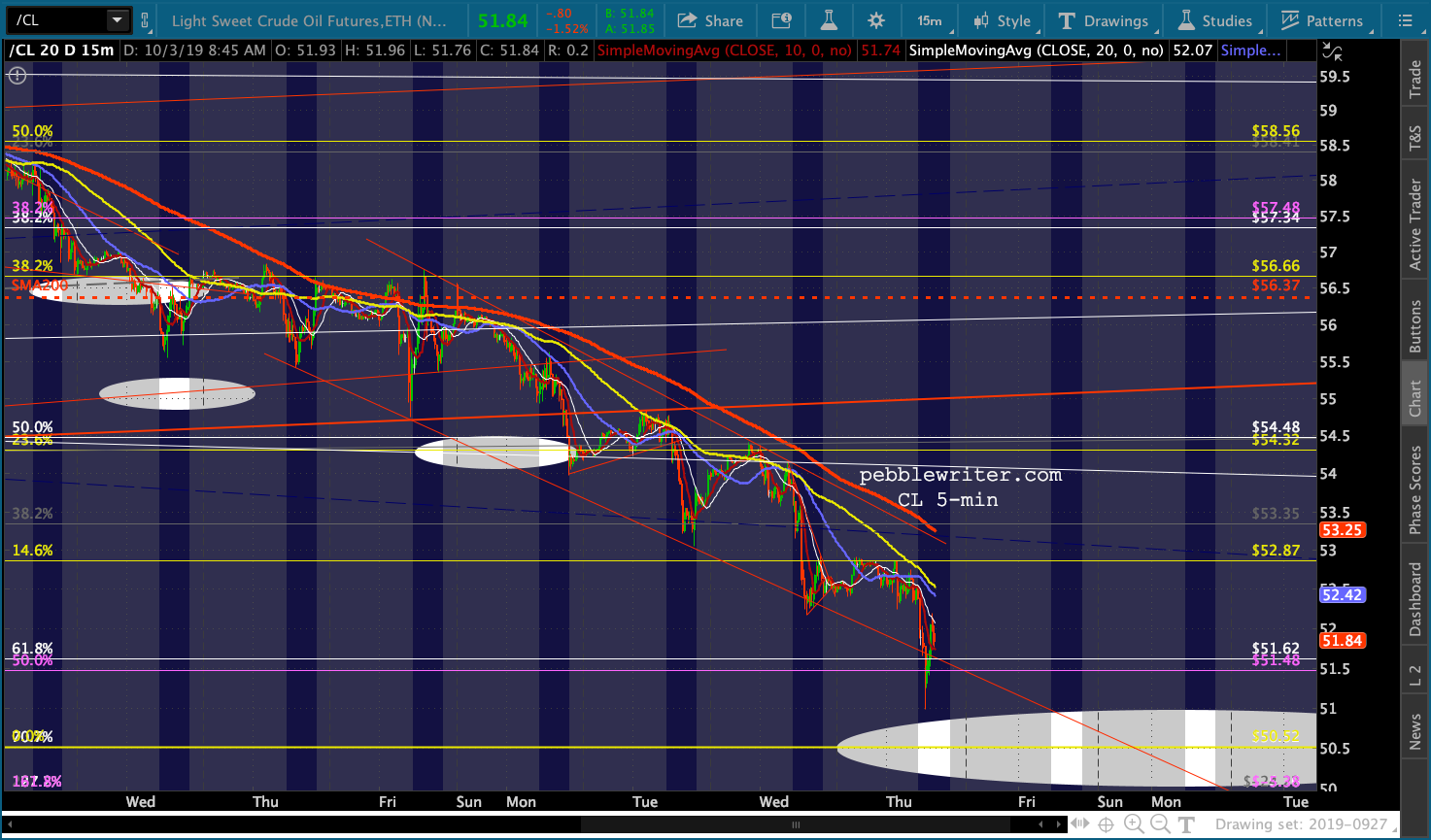
Task: Click the red 51.84 last-price bubble
Action: [x=1342, y=640]
